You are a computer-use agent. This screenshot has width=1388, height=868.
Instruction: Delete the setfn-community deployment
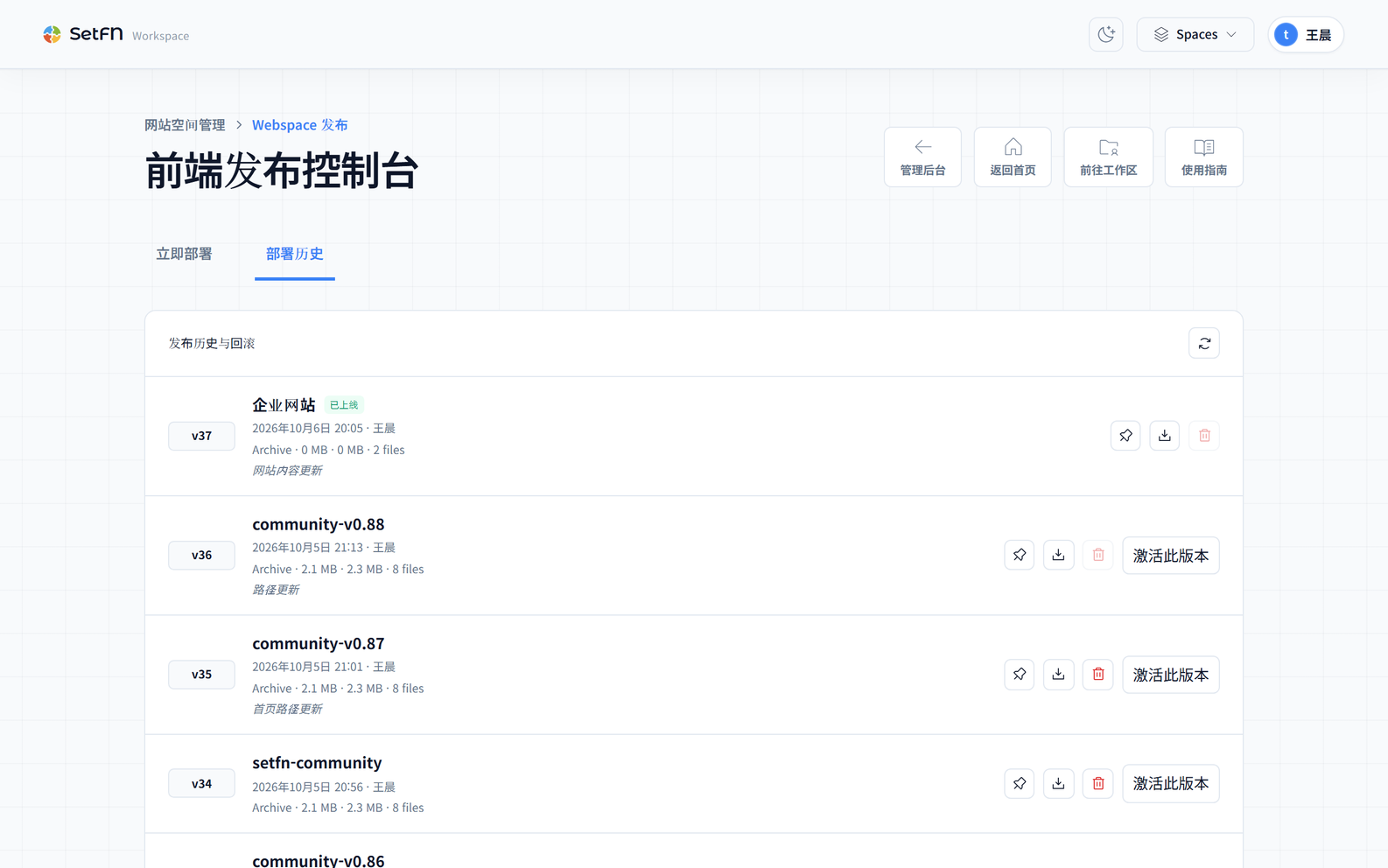pos(1098,784)
